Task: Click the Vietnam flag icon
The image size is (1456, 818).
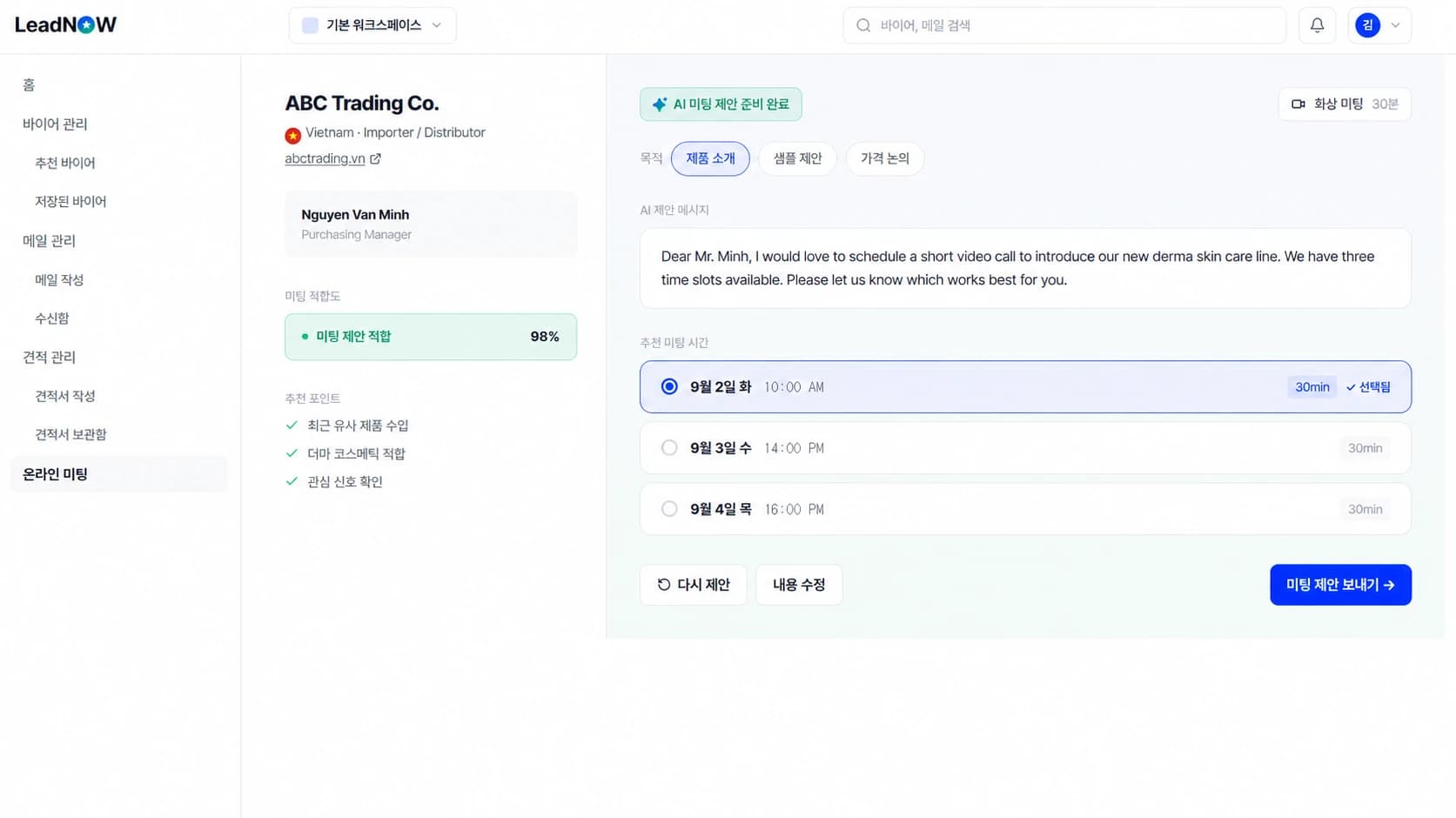Action: [293, 135]
